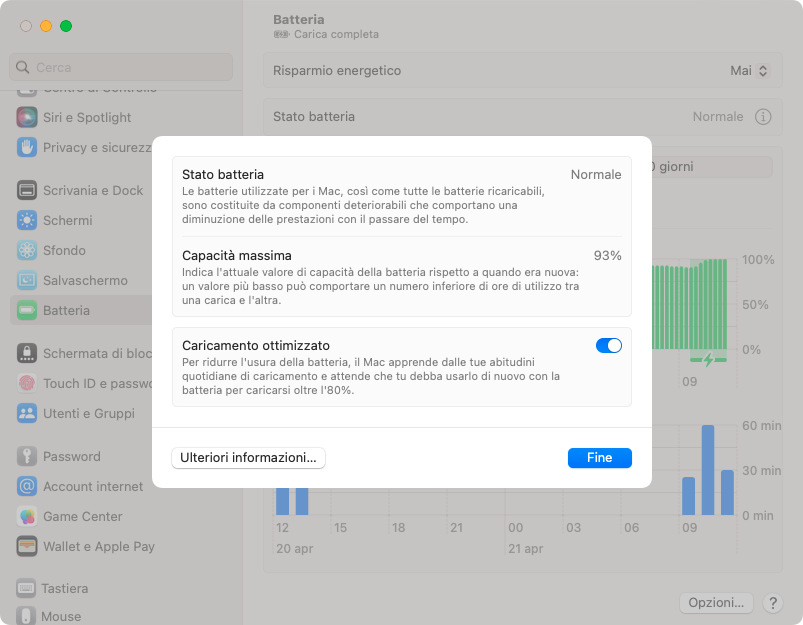
Task: Click the question mark help button
Action: tap(773, 603)
